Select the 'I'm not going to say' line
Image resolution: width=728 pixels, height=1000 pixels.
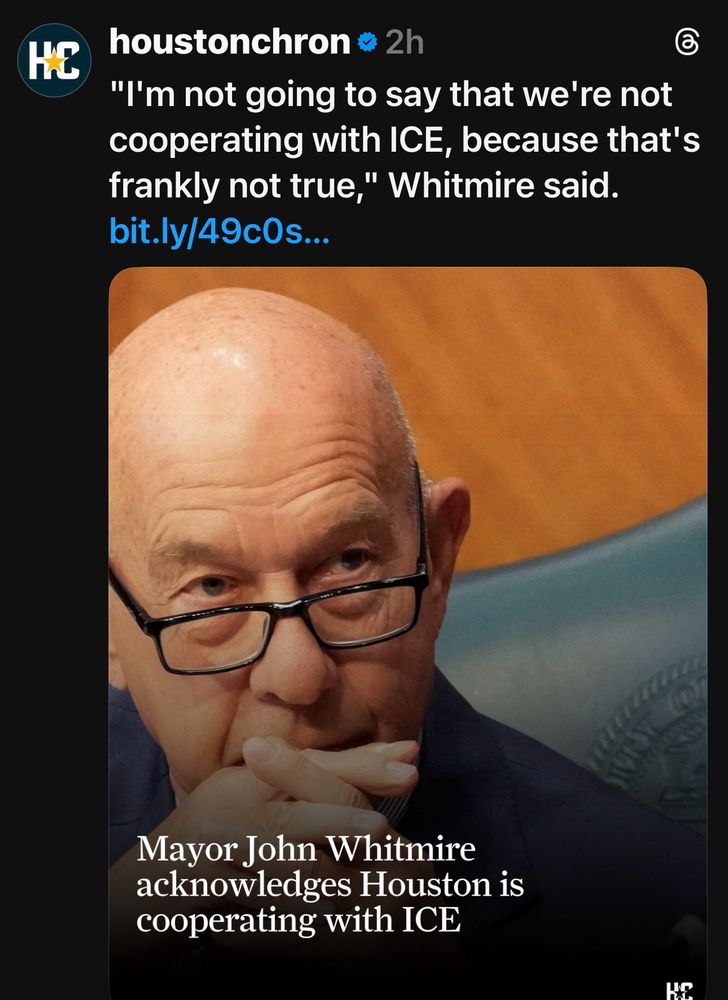390,94
